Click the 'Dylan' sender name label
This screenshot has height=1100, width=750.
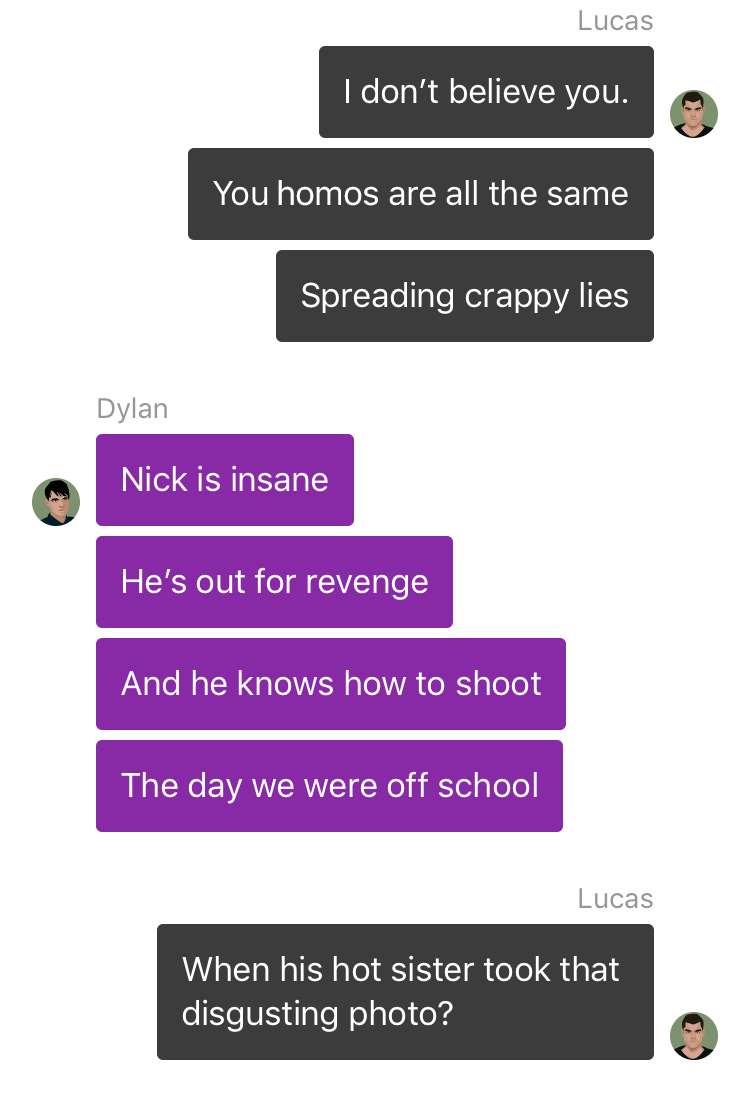coord(132,409)
